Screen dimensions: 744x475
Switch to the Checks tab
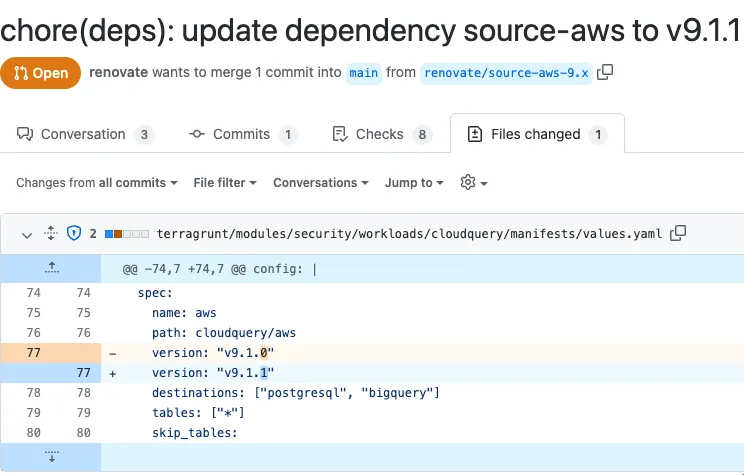(x=382, y=134)
